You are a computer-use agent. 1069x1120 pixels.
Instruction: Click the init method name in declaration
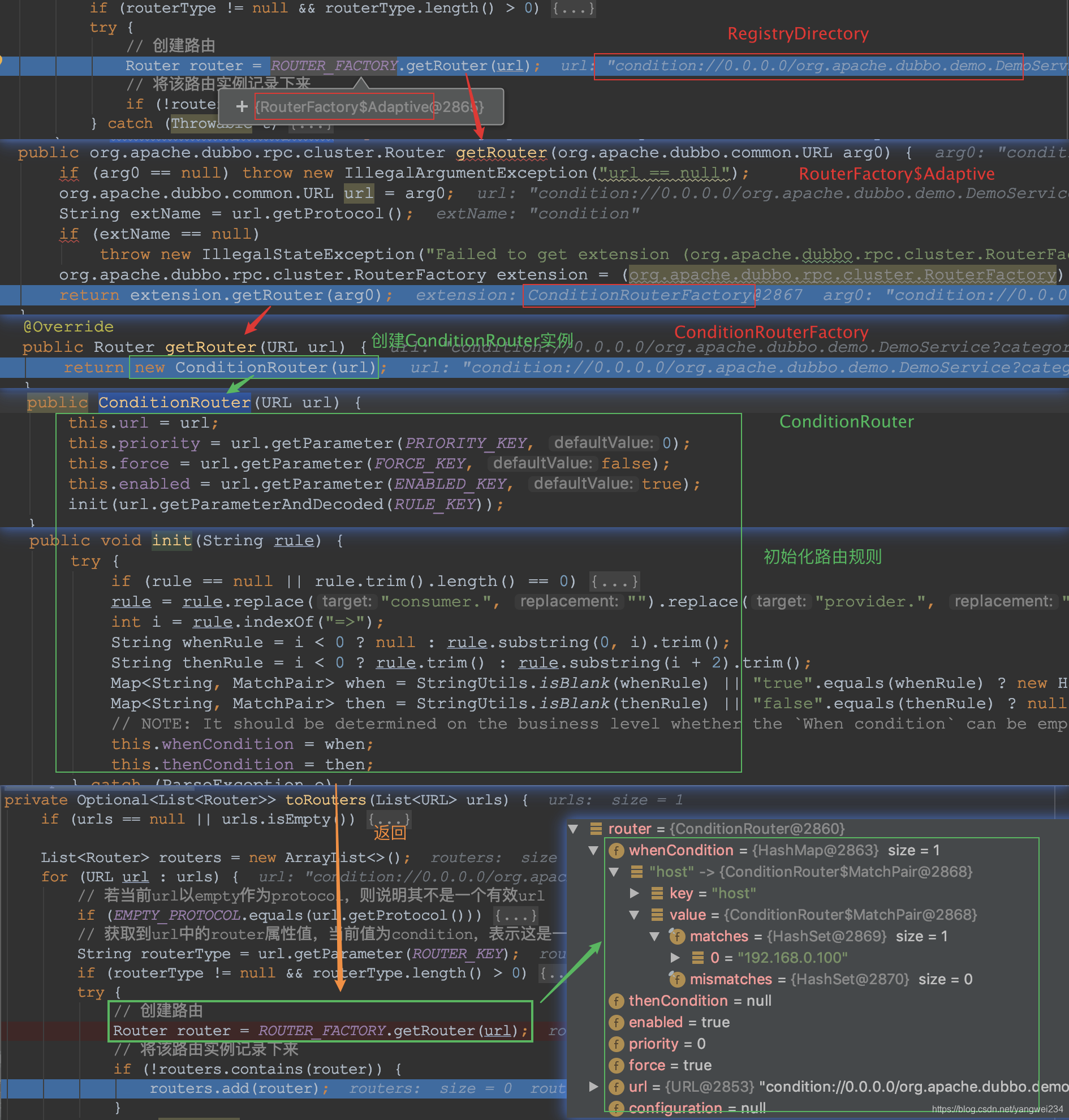coord(171,540)
